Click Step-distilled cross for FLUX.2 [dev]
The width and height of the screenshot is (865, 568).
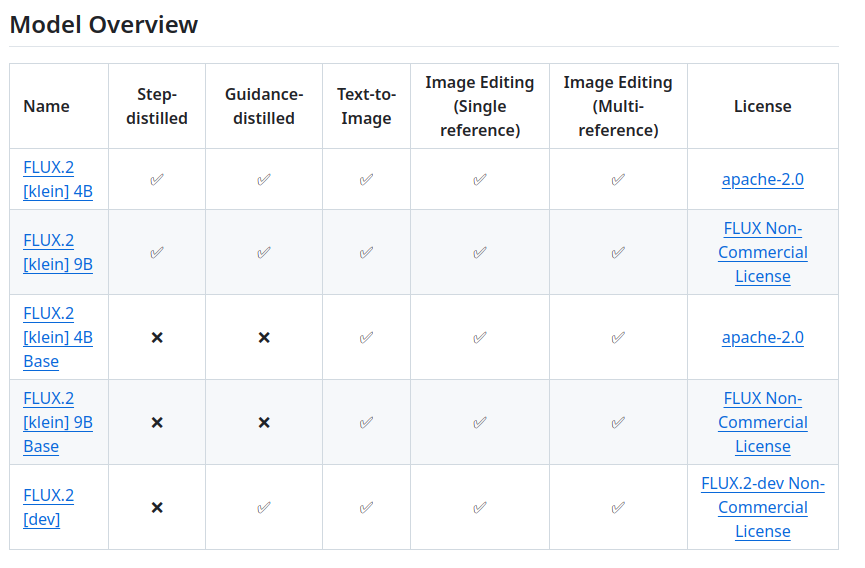coord(157,508)
